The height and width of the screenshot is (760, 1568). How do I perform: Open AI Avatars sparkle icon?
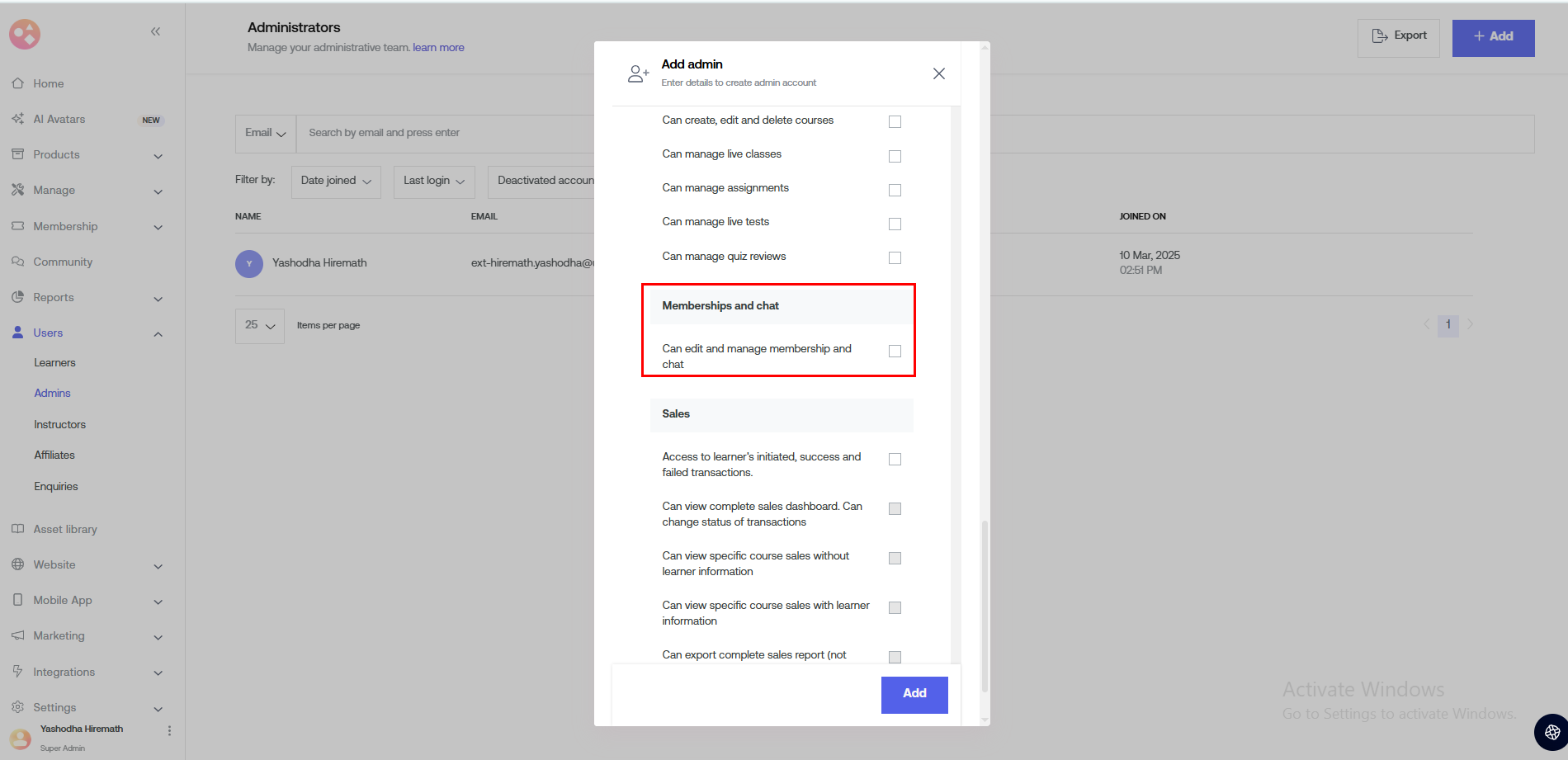coord(17,119)
